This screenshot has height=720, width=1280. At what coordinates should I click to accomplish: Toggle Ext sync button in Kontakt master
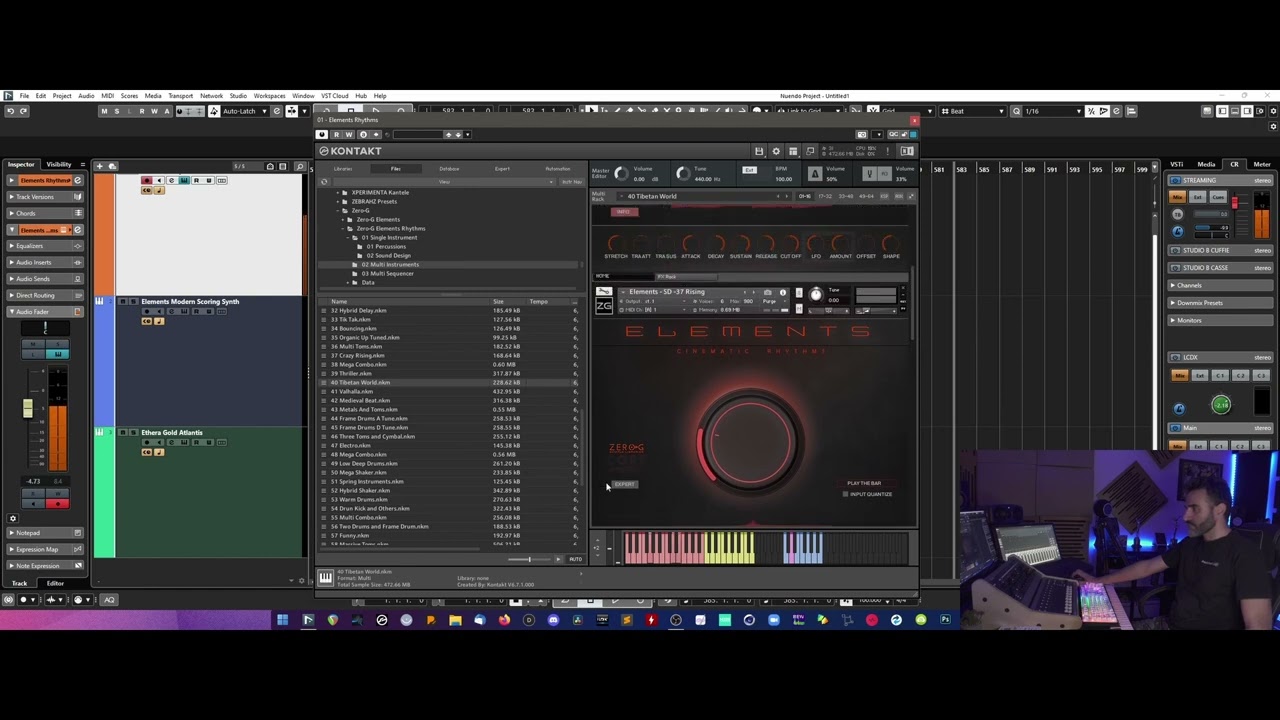coord(749,170)
